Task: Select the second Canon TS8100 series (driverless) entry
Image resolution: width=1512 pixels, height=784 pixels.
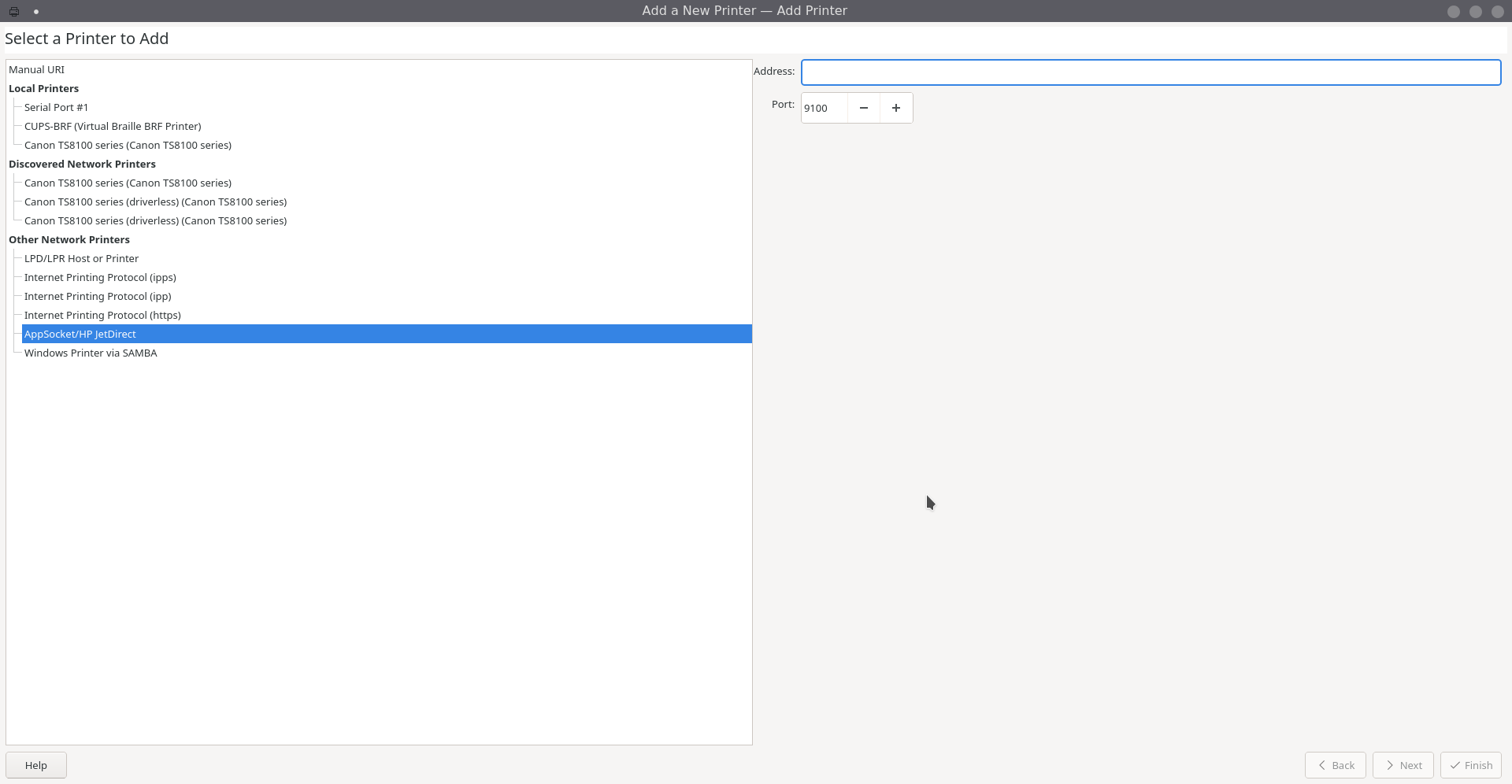Action: coord(387,220)
